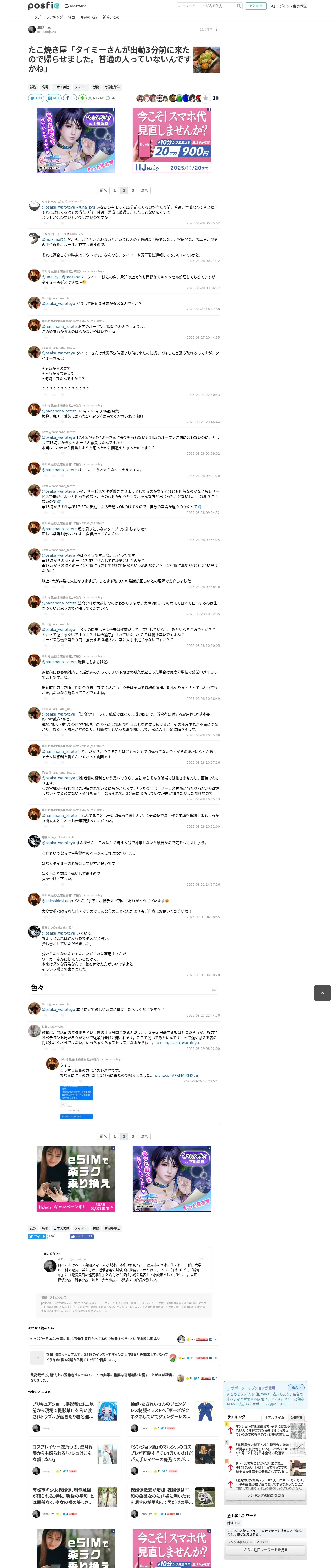Share via the green LINE icon

(x=82, y=98)
